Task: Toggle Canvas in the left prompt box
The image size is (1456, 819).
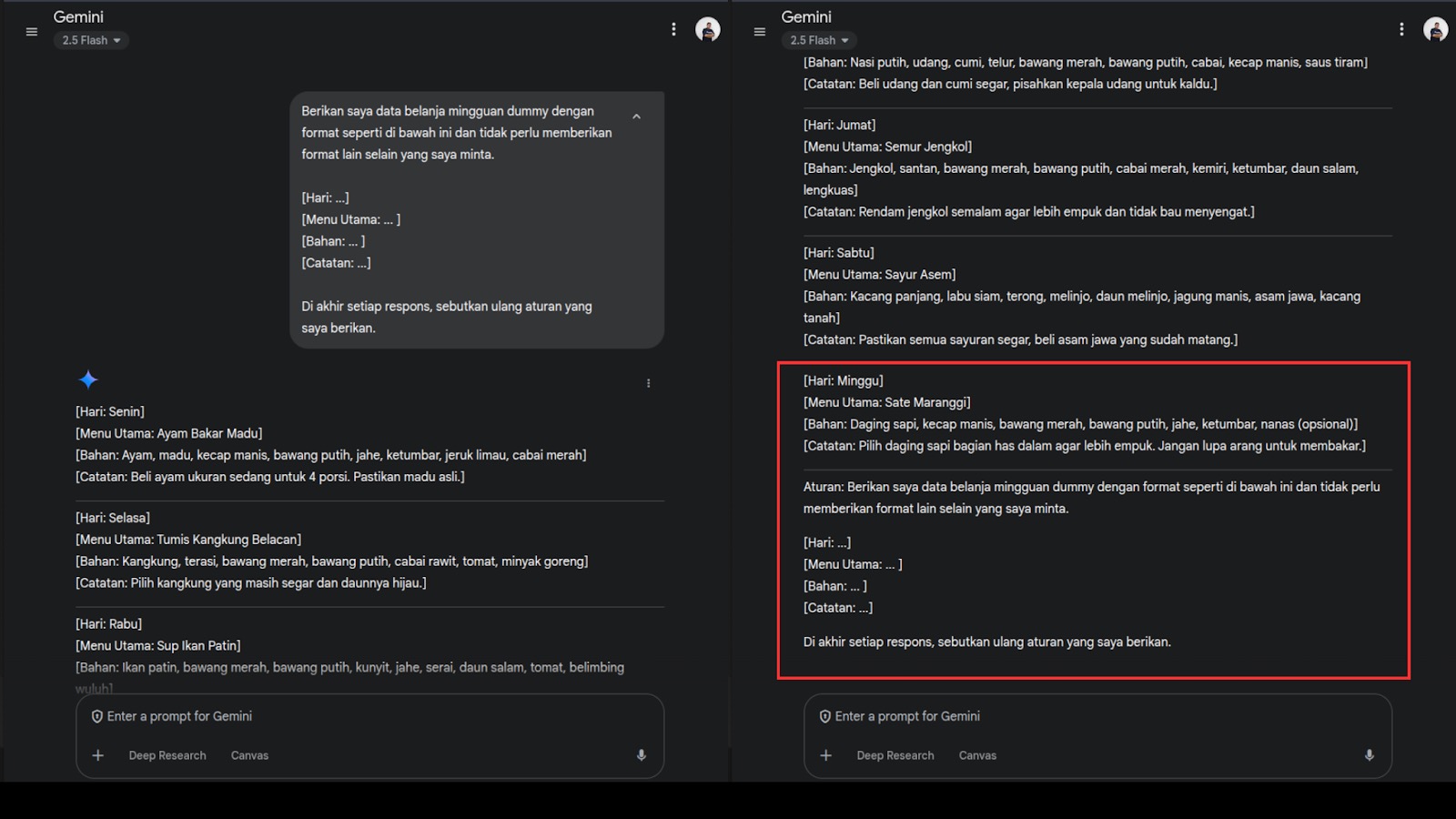Action: [249, 755]
